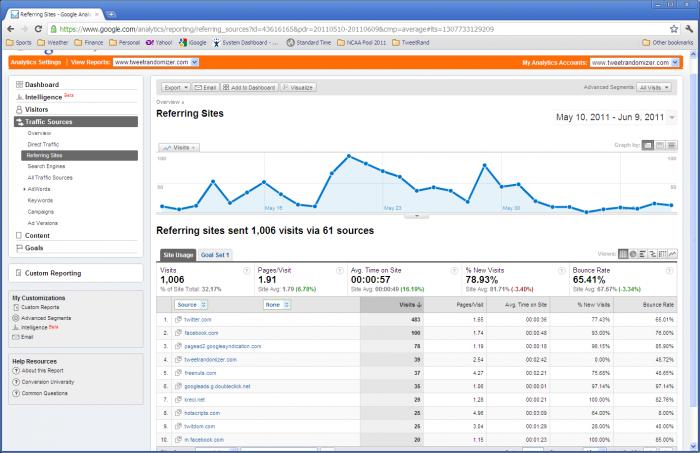This screenshot has height=453, width=700.
Task: Open the Advanced Segments All Visits dropdown
Action: coord(654,87)
